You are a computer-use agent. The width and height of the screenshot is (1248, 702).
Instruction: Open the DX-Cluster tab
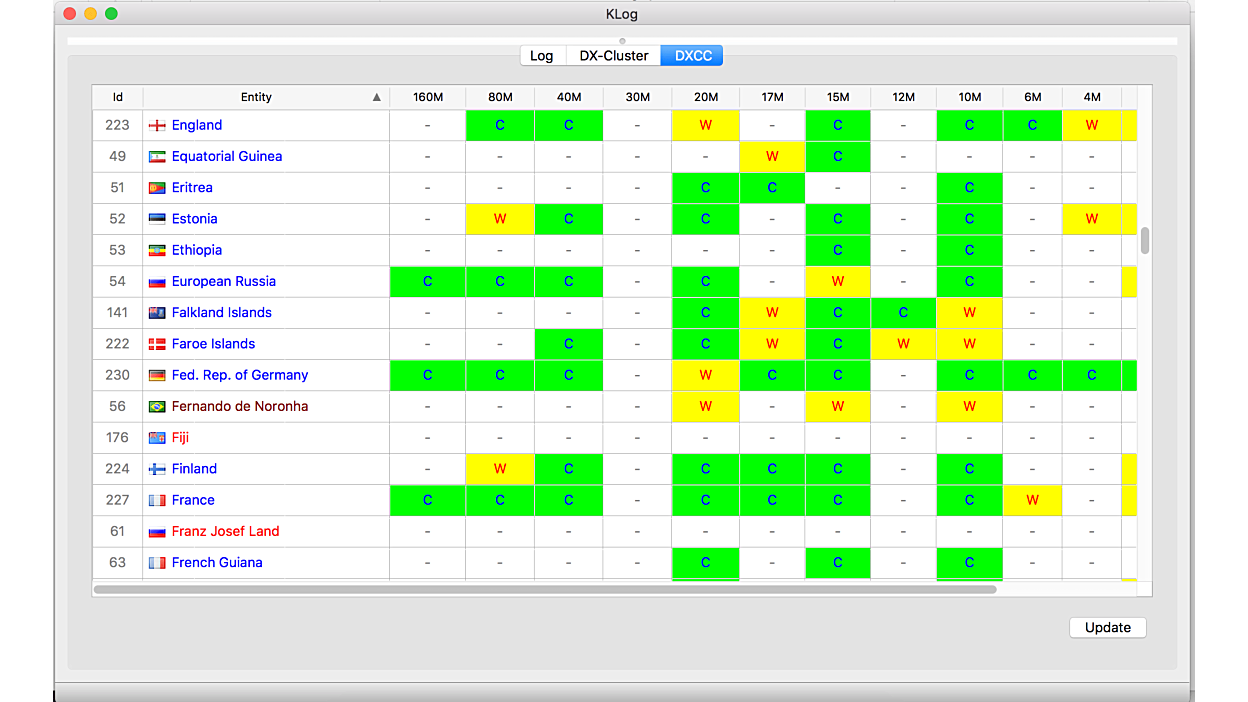(614, 56)
